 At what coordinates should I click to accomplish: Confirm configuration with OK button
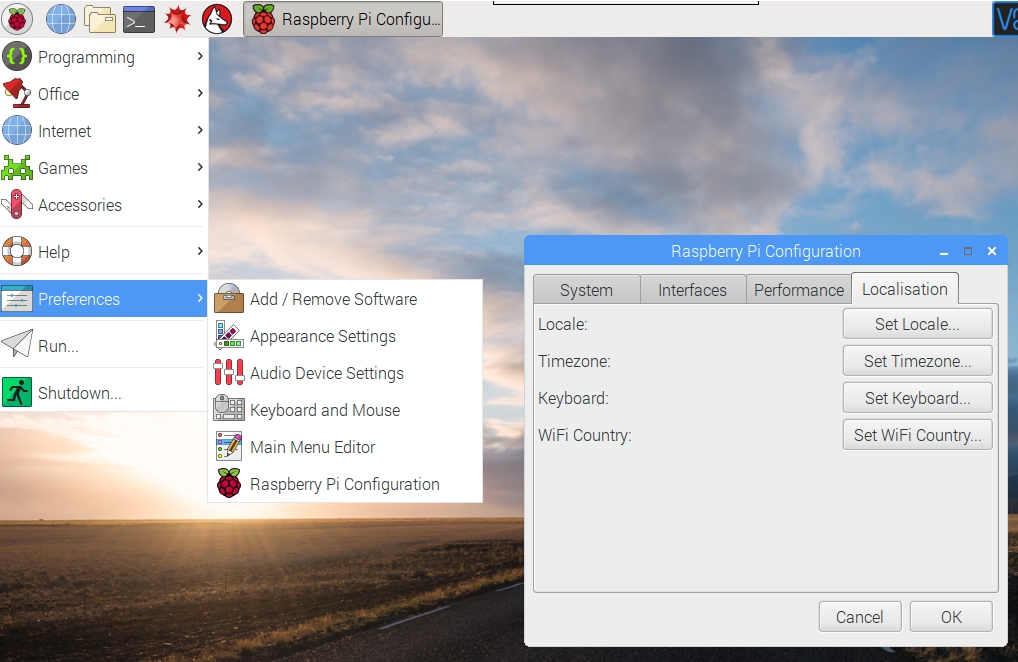point(951,617)
